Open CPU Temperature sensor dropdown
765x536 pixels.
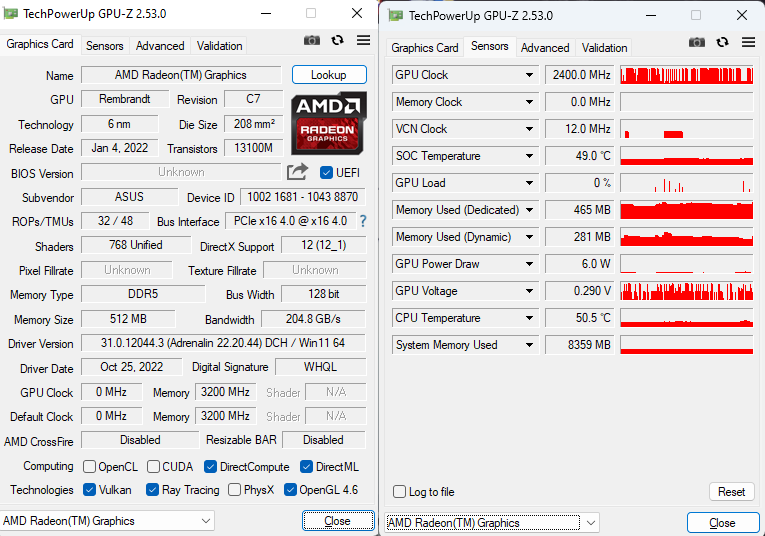point(529,318)
